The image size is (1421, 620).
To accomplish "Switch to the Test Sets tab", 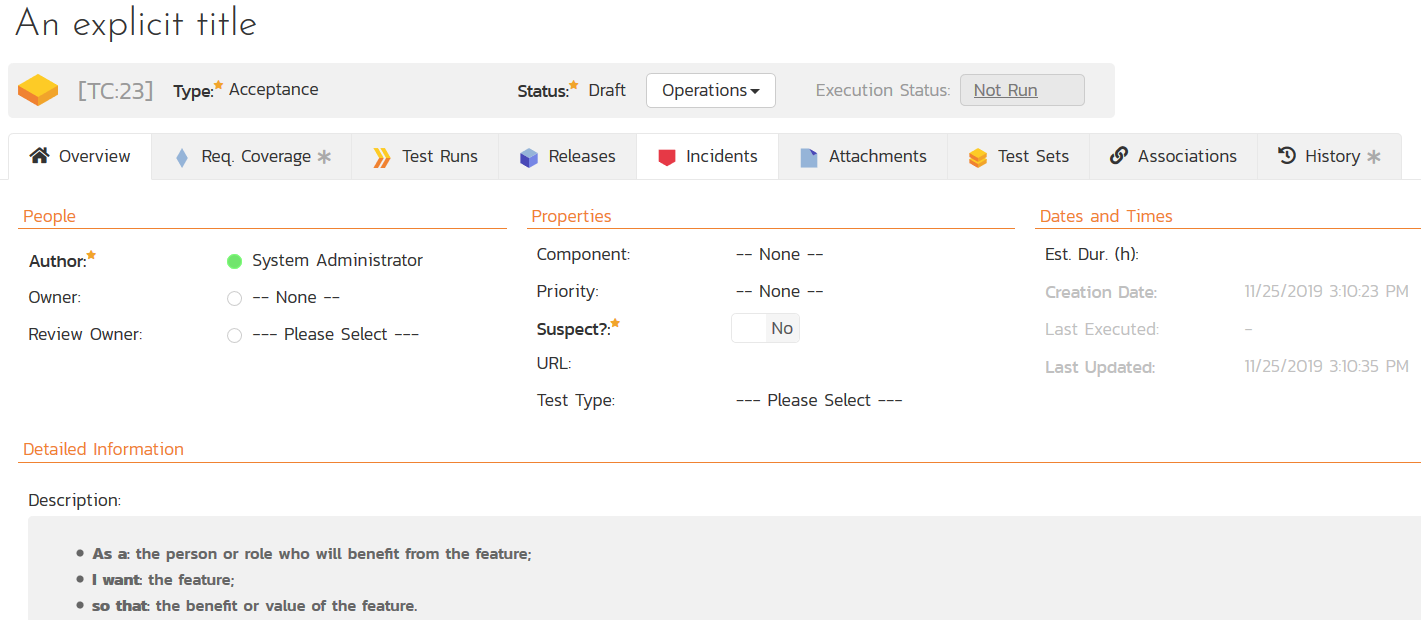I will pos(1020,156).
